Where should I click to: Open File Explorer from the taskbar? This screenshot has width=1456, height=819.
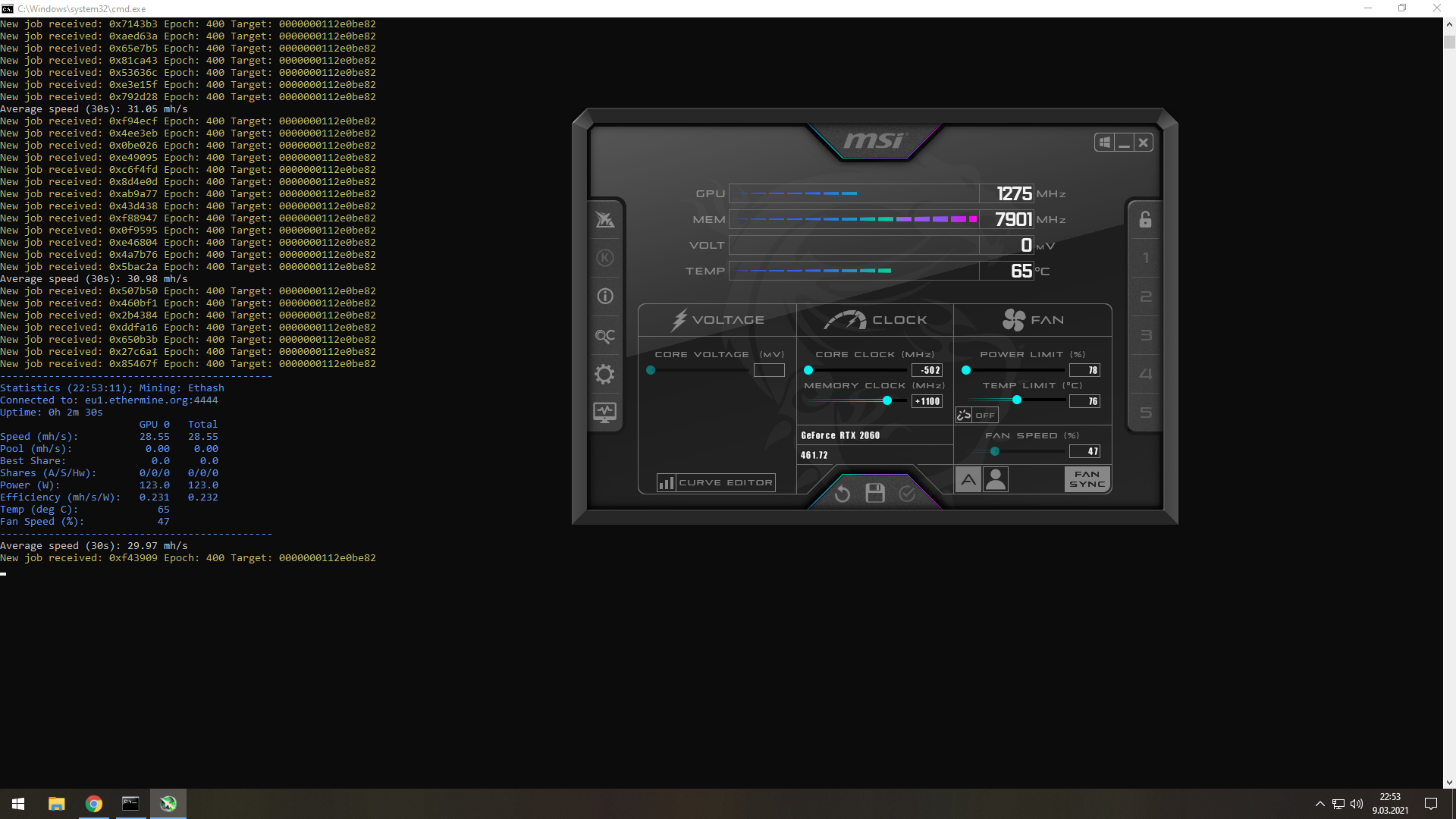[56, 804]
